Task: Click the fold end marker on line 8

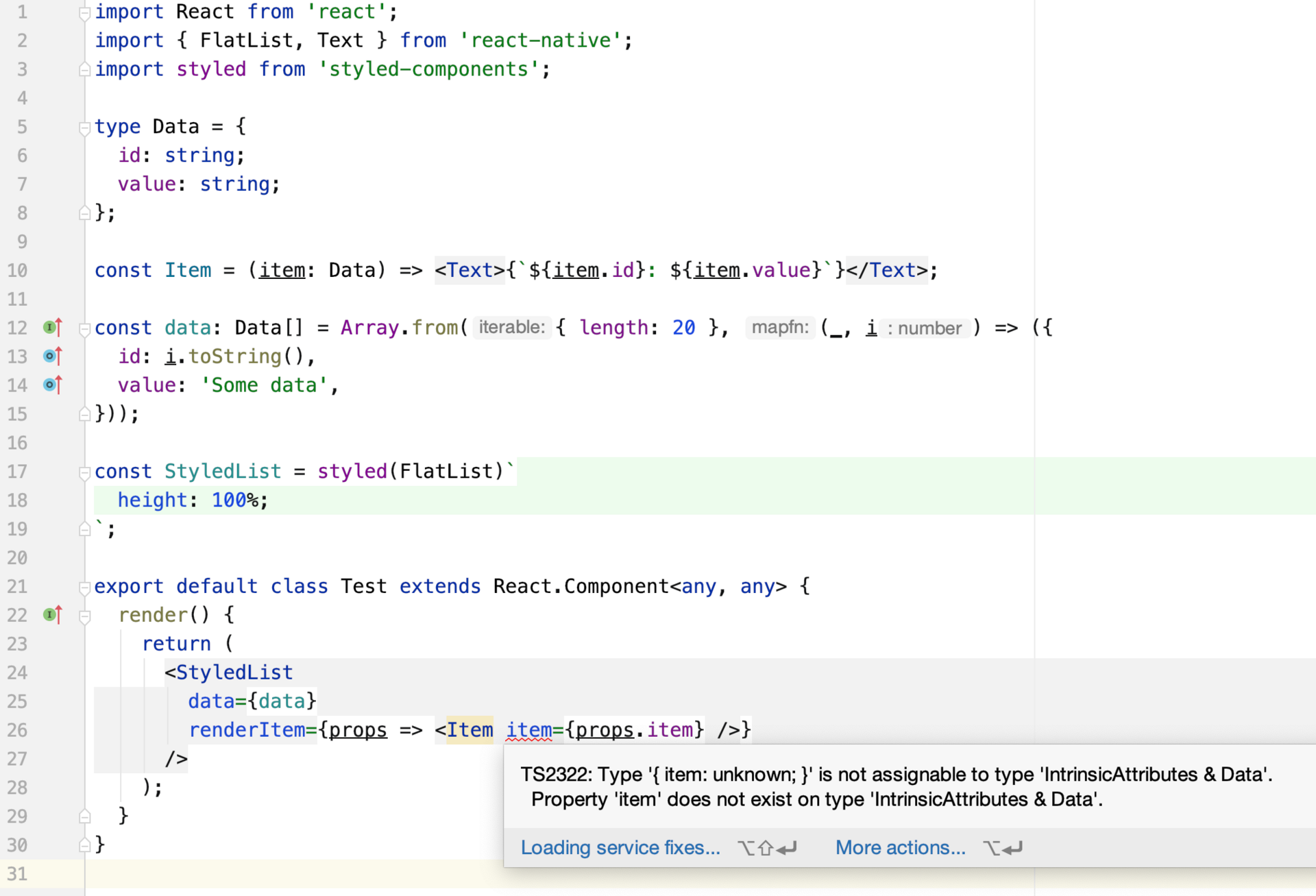Action: 85,213
